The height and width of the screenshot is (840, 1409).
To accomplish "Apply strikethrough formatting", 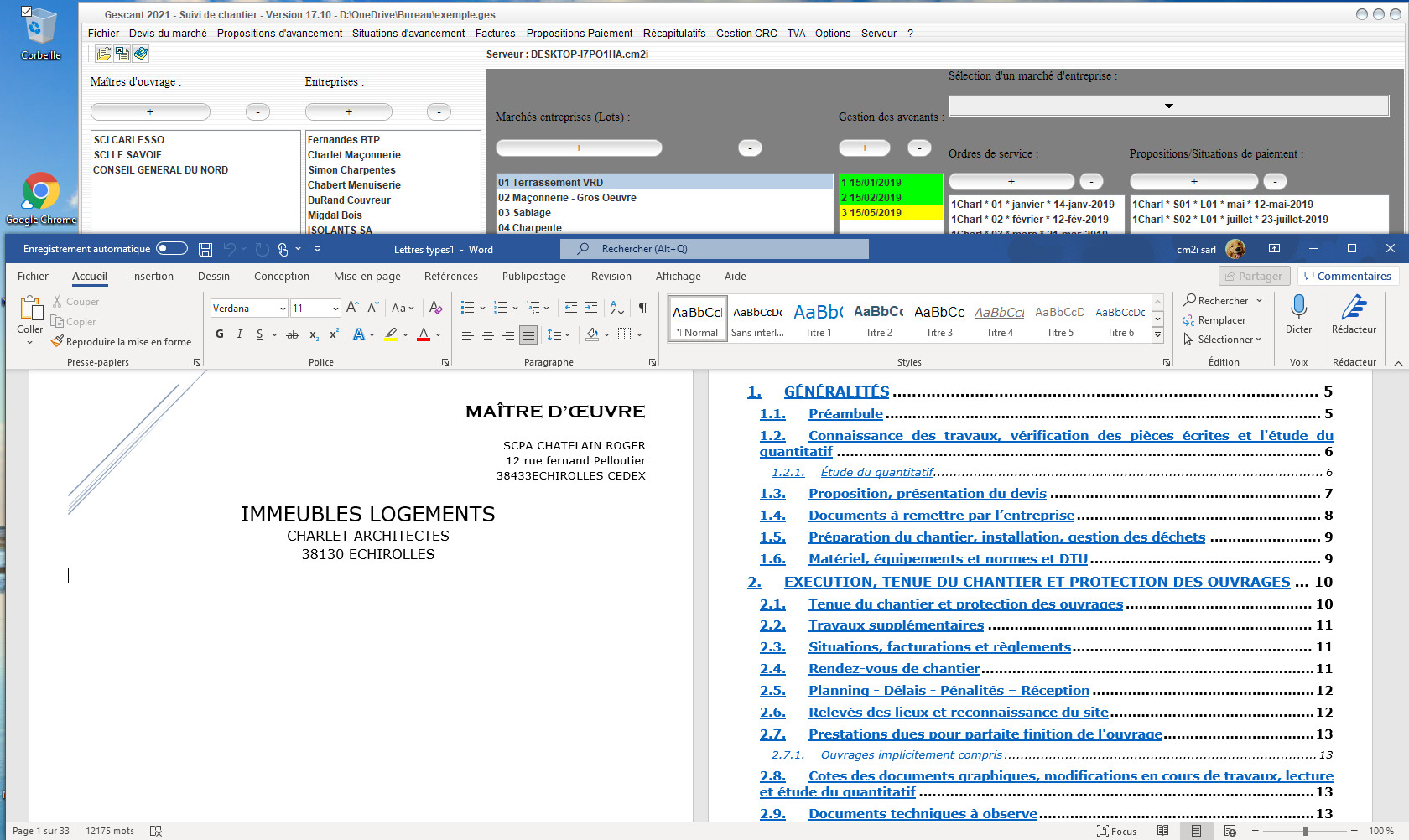I will pos(292,334).
